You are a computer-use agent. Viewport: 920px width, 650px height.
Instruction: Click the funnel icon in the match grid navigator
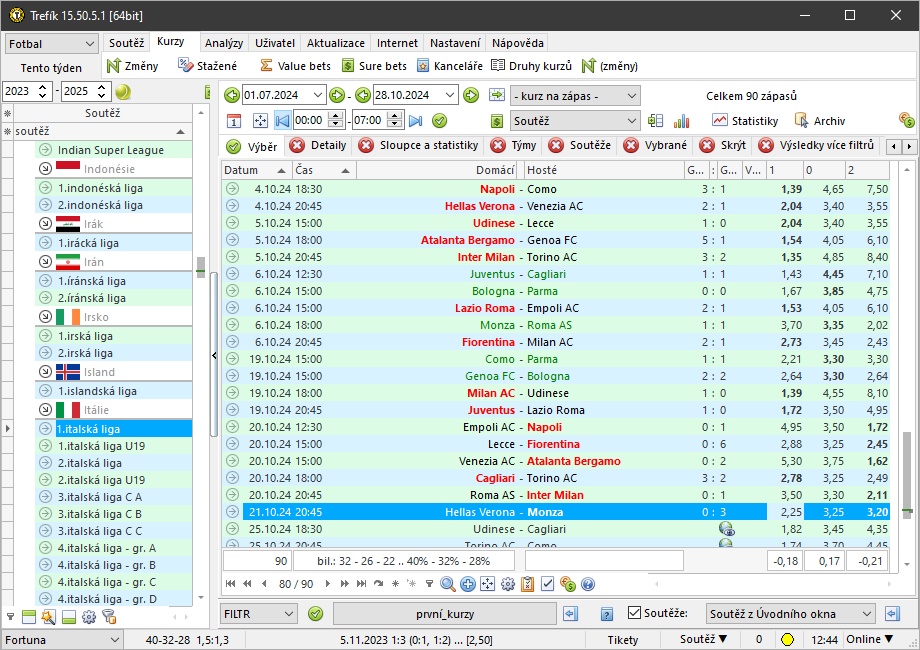pos(429,584)
